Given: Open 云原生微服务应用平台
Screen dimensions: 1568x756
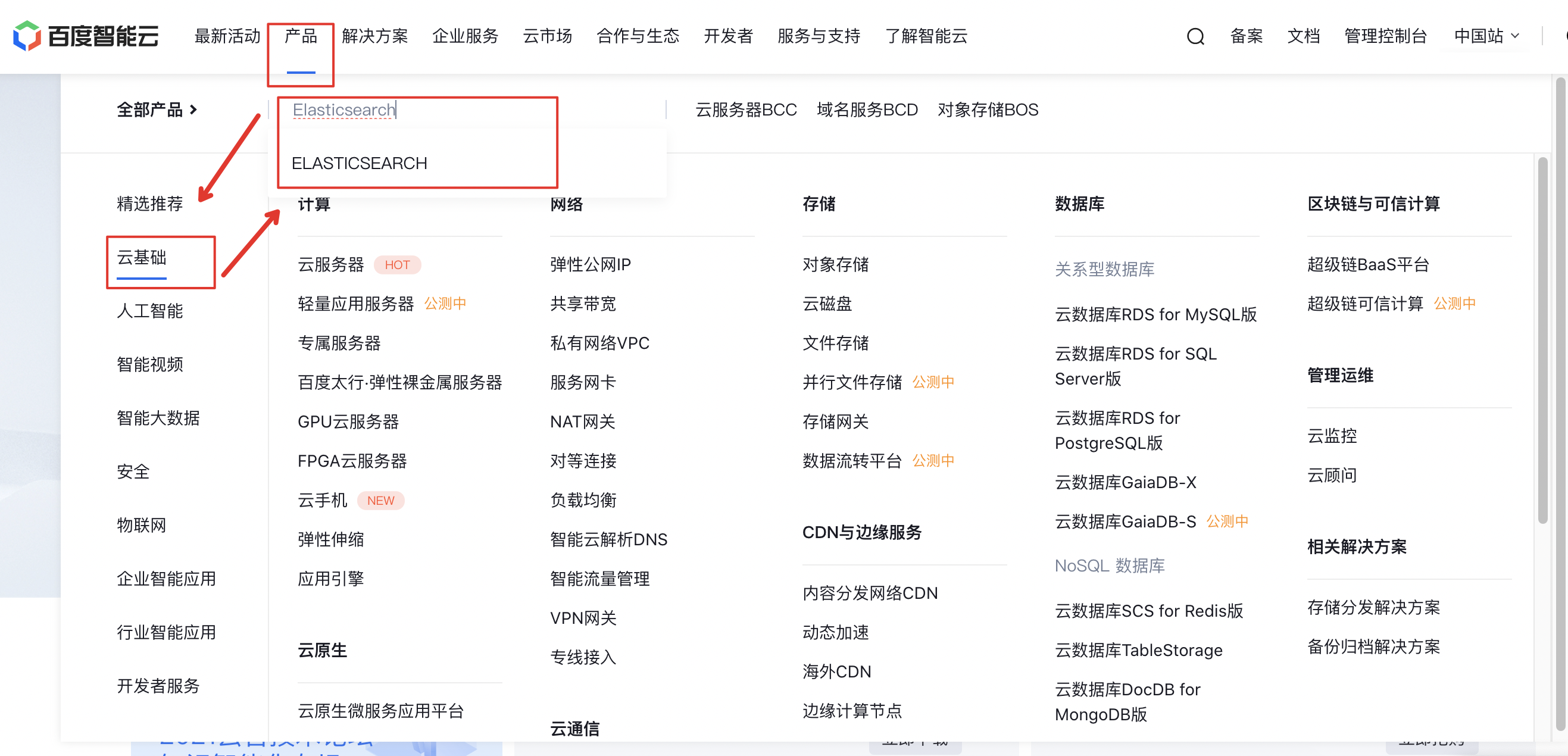Looking at the screenshot, I should point(380,710).
